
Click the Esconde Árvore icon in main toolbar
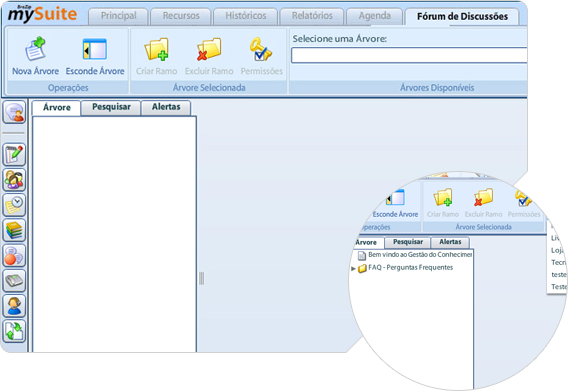(95, 49)
